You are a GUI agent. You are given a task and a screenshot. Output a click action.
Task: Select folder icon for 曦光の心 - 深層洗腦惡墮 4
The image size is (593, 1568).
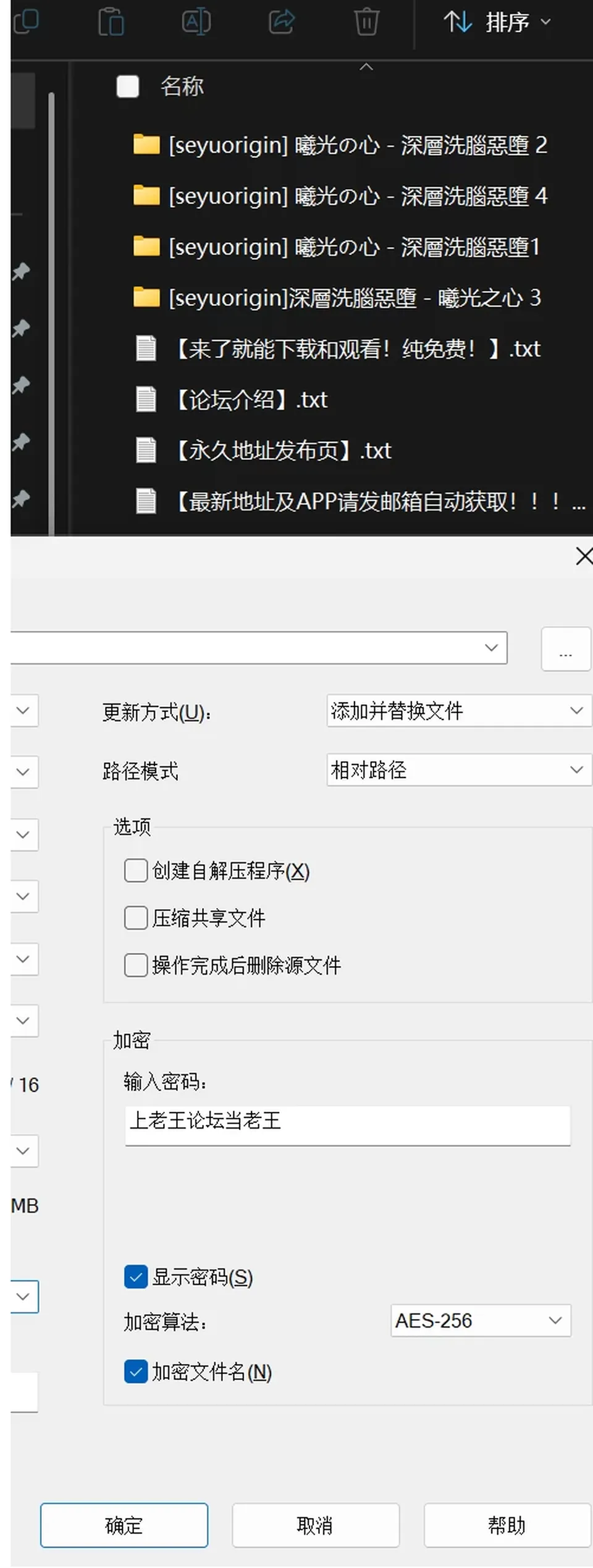[x=146, y=195]
